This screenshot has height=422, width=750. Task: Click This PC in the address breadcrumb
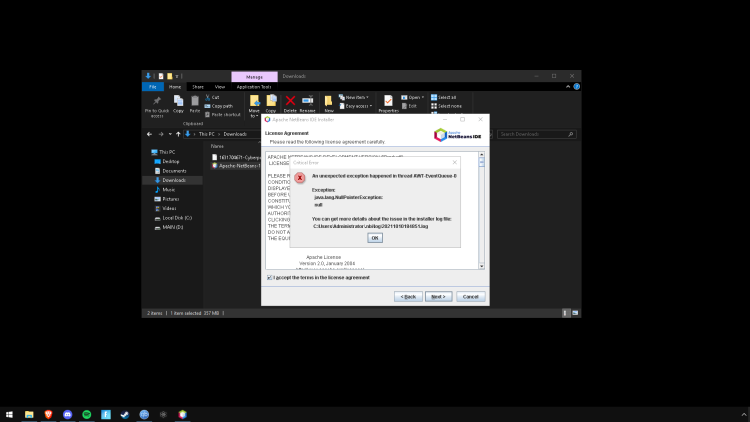coord(207,134)
